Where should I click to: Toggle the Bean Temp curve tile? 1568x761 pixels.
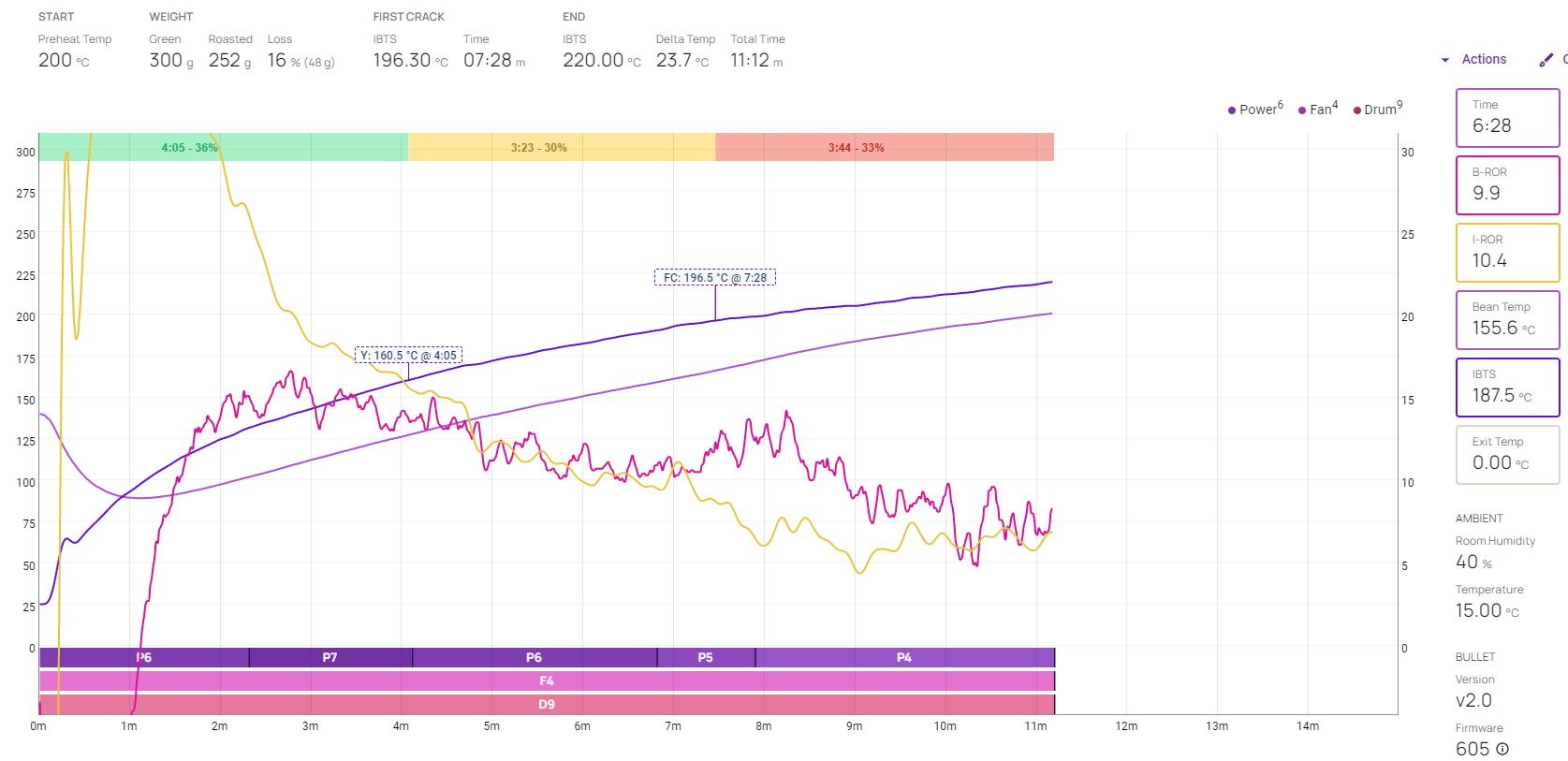tap(1507, 320)
